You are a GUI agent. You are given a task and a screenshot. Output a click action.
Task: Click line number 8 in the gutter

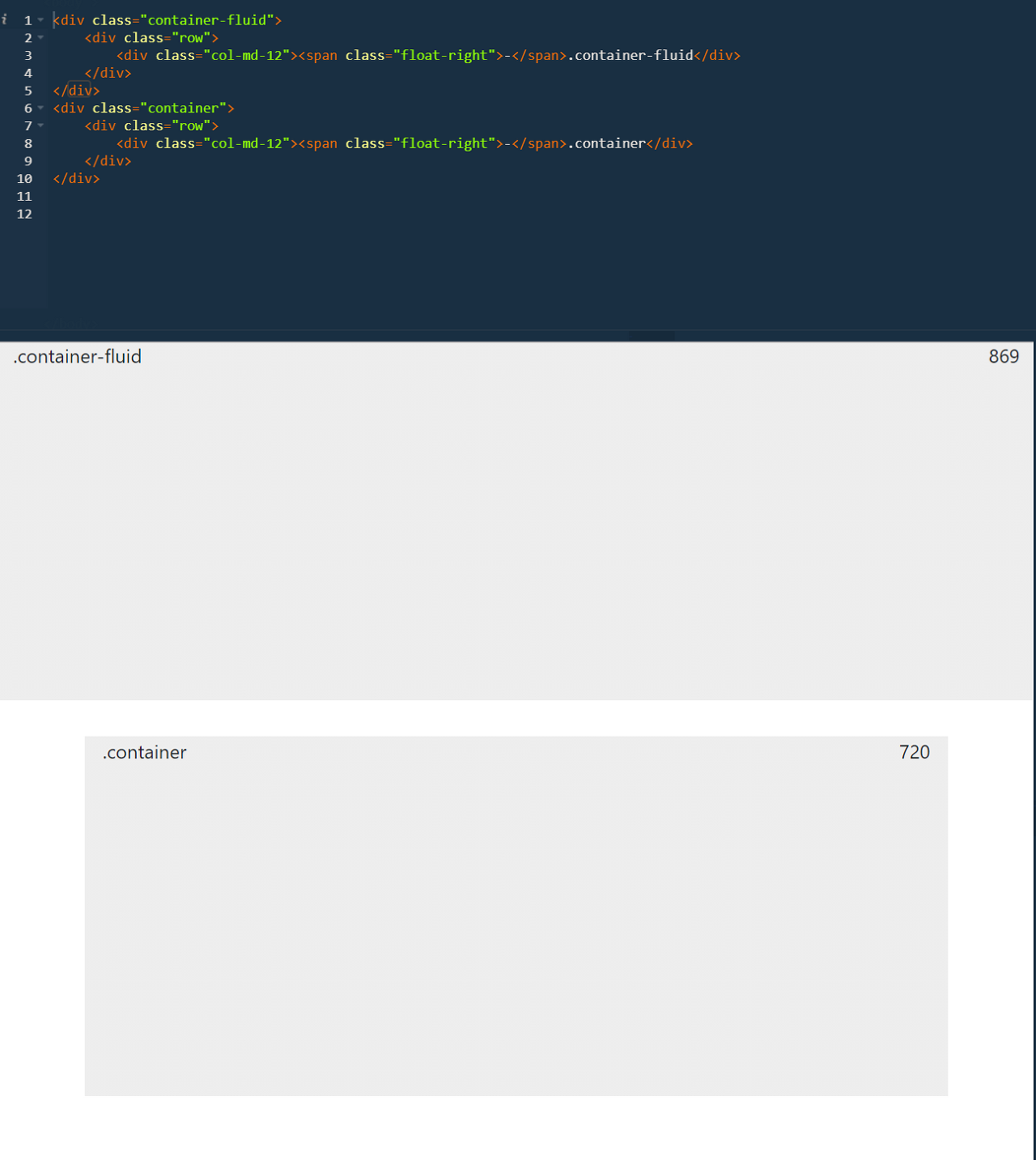point(28,144)
